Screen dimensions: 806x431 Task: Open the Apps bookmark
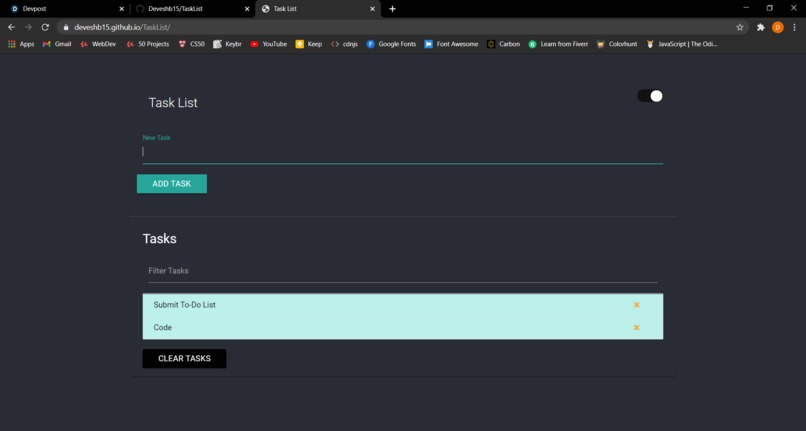click(21, 44)
